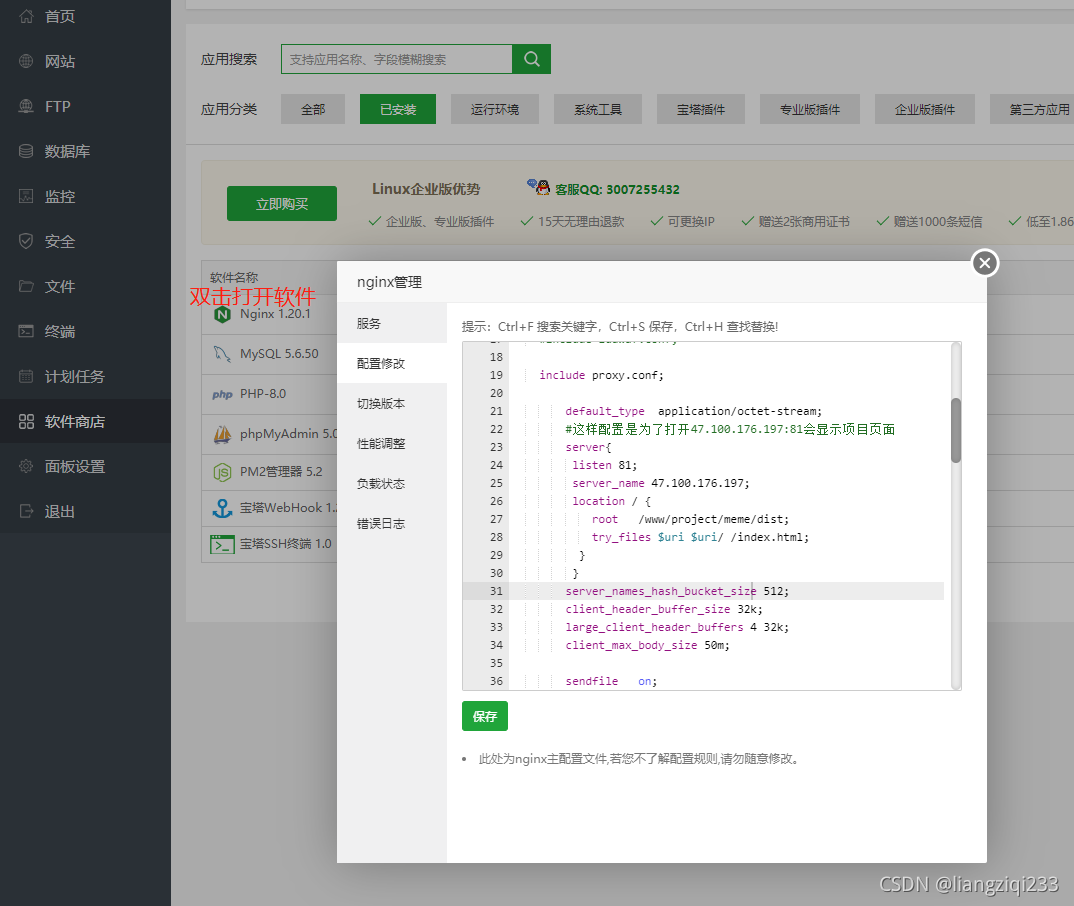Save nginx config with 保存 button
Image resolution: width=1074 pixels, height=906 pixels.
pos(485,716)
